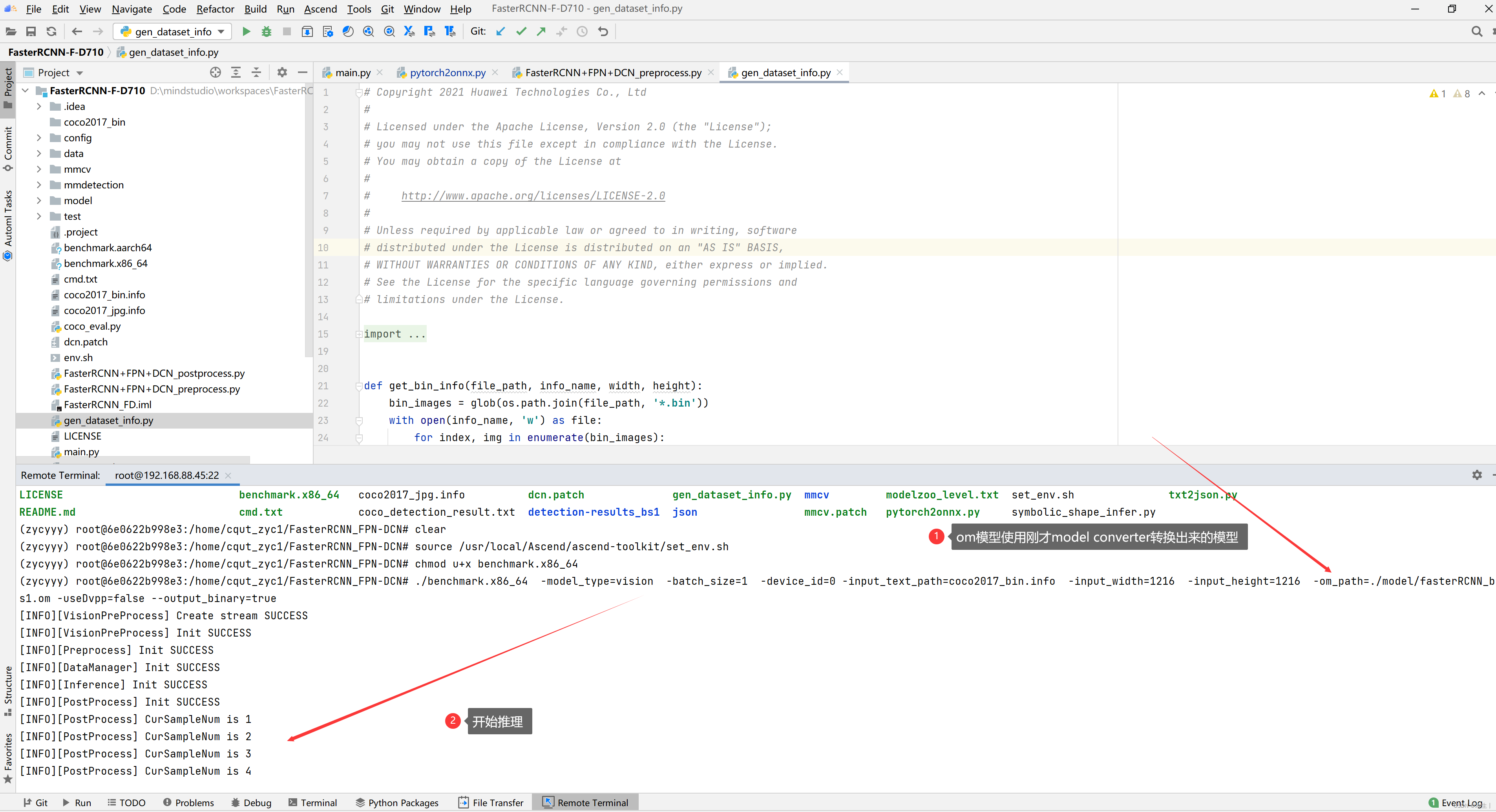Viewport: 1496px width, 812px height.
Task: Expand the mmdetection folder
Action: [38, 184]
